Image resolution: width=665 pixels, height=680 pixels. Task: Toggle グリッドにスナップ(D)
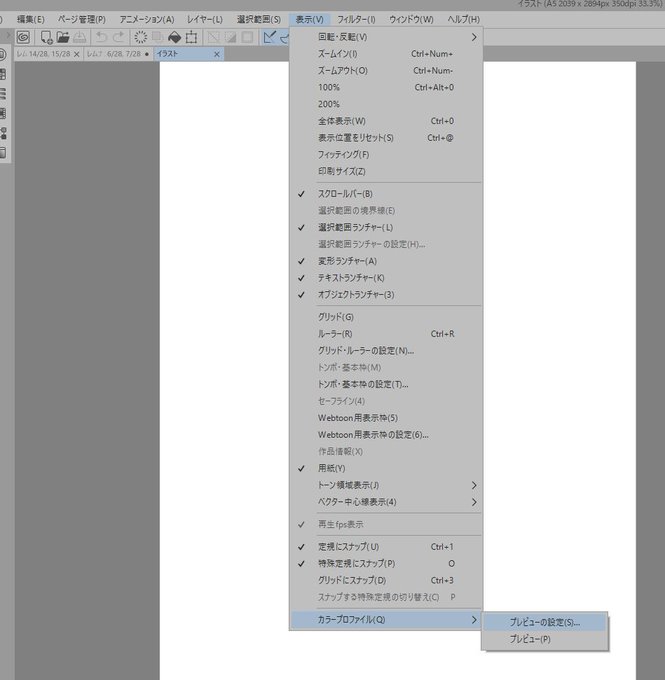point(386,580)
